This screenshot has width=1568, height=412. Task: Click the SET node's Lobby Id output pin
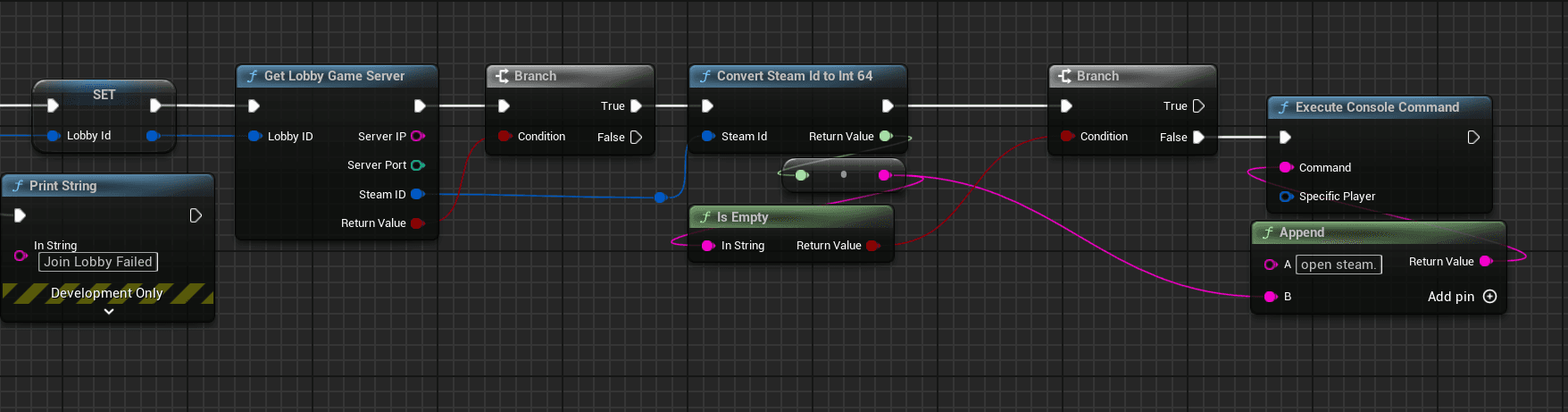coord(153,136)
